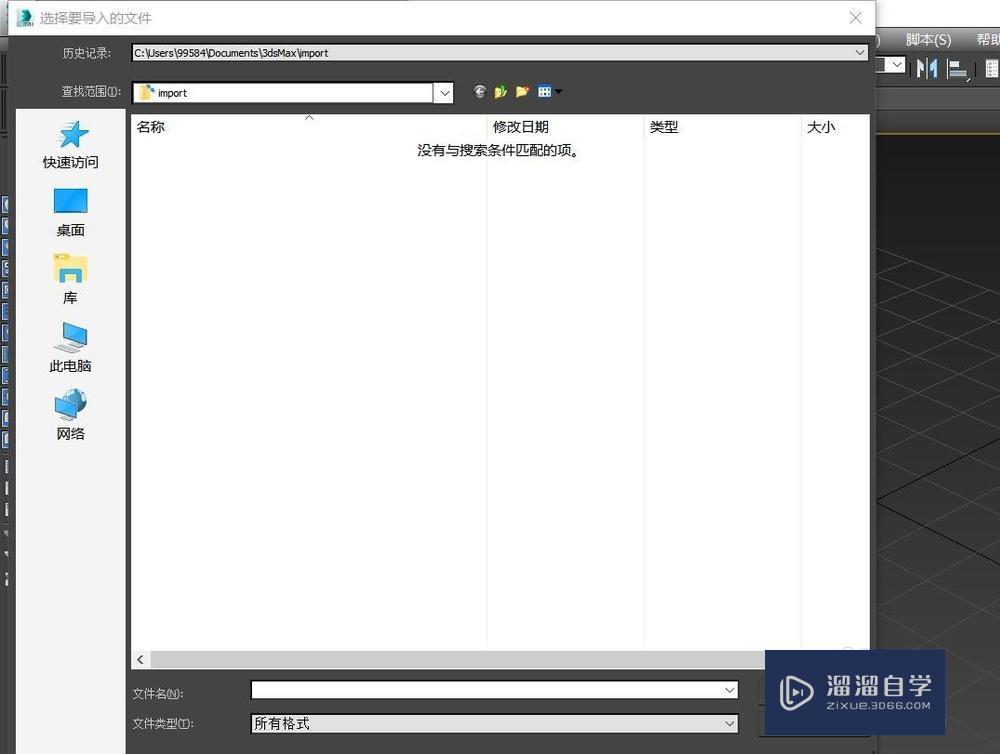The height and width of the screenshot is (754, 1000).
Task: Open the 文件类型 dropdown showing 所有格式
Action: (729, 723)
